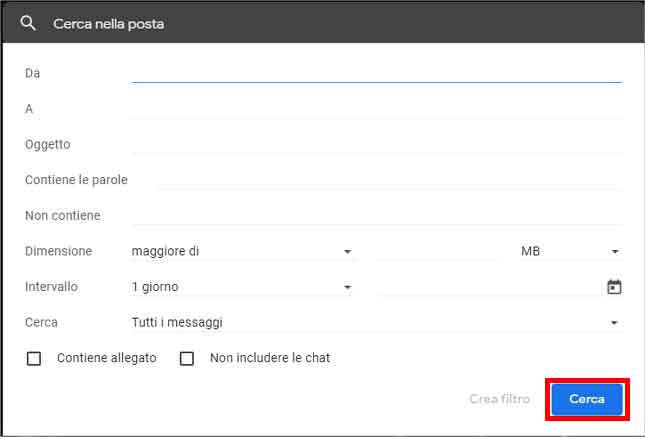Image resolution: width=645 pixels, height=437 pixels.
Task: Click the Crea filtro link
Action: (499, 399)
